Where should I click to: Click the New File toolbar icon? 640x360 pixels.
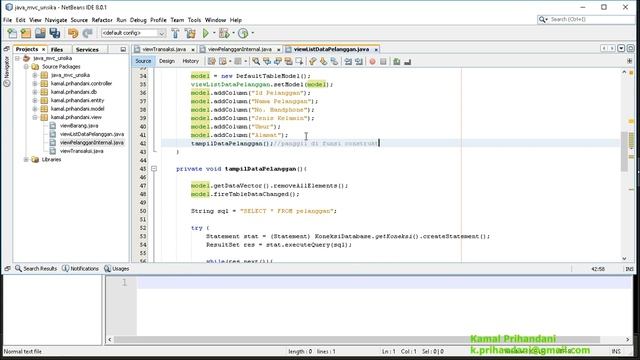12,33
